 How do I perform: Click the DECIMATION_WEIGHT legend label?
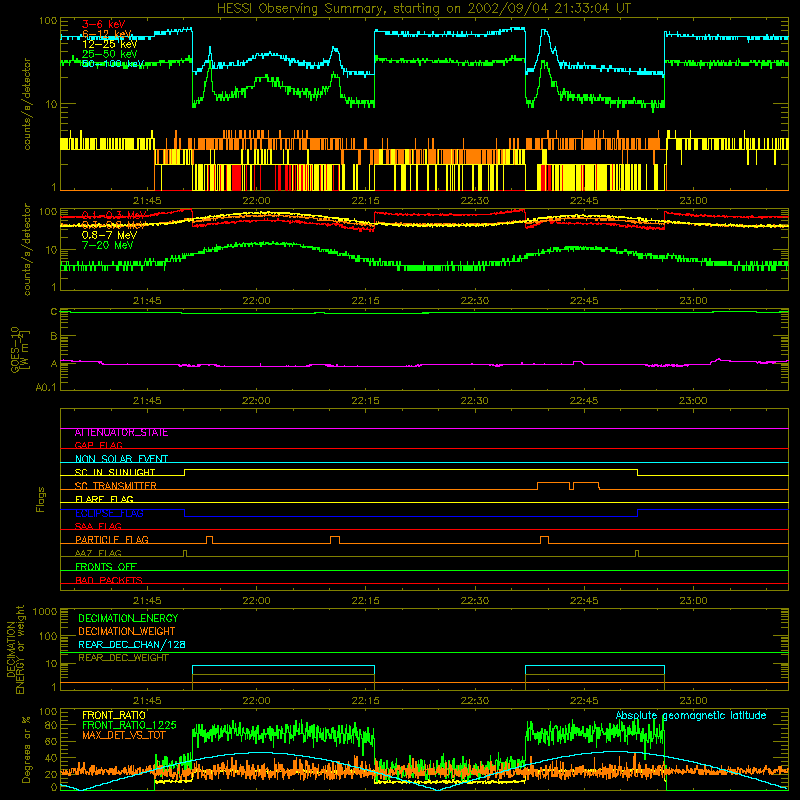click(127, 632)
